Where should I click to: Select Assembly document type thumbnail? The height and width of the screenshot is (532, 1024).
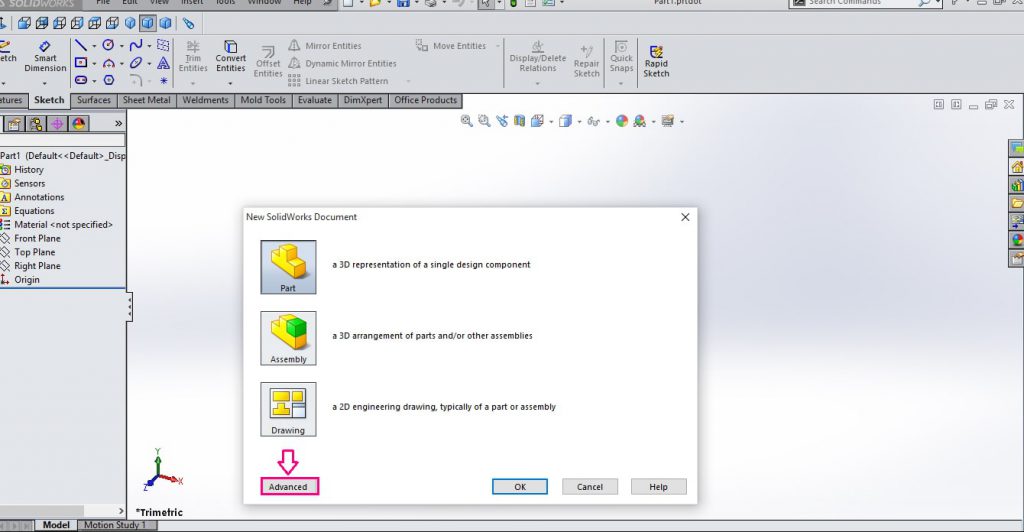pyautogui.click(x=288, y=338)
